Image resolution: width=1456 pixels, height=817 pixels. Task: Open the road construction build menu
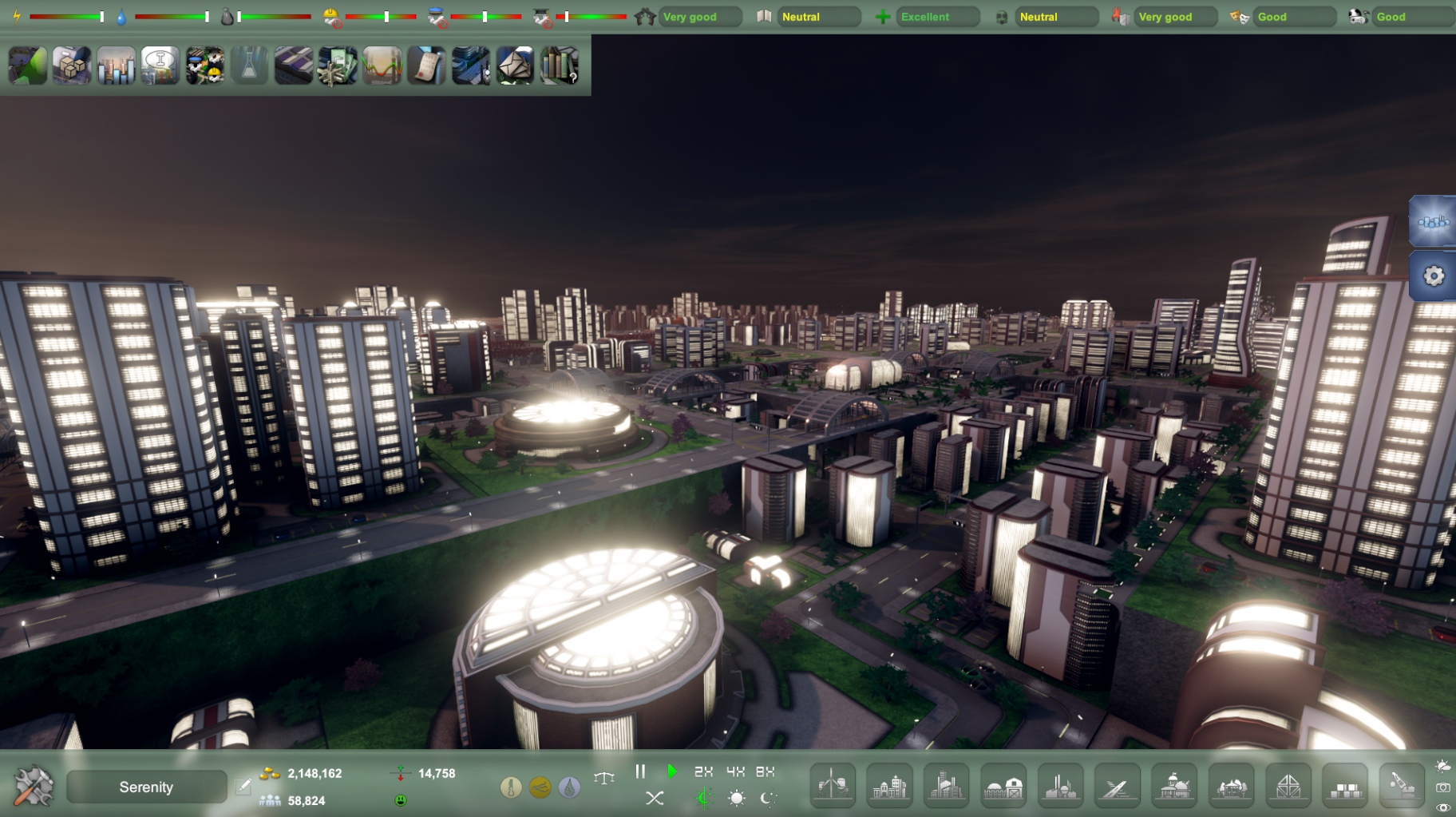pyautogui.click(x=1118, y=785)
